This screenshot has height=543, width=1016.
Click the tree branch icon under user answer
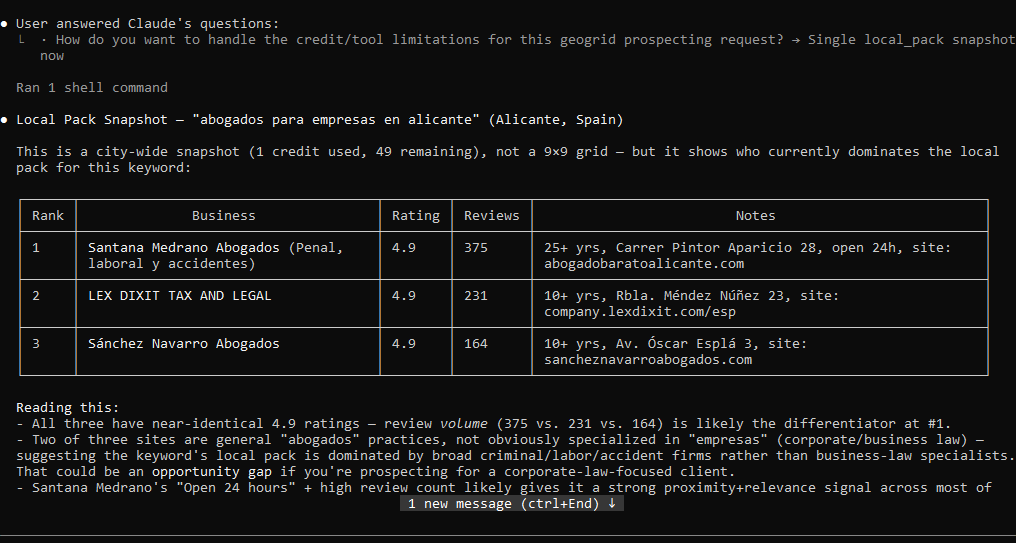(x=21, y=40)
